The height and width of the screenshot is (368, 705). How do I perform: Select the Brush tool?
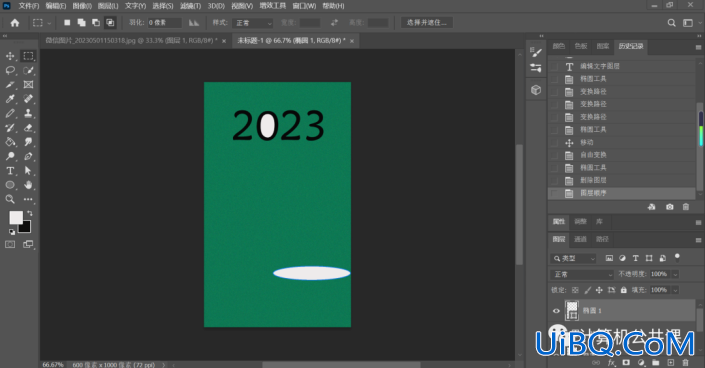coord(10,113)
